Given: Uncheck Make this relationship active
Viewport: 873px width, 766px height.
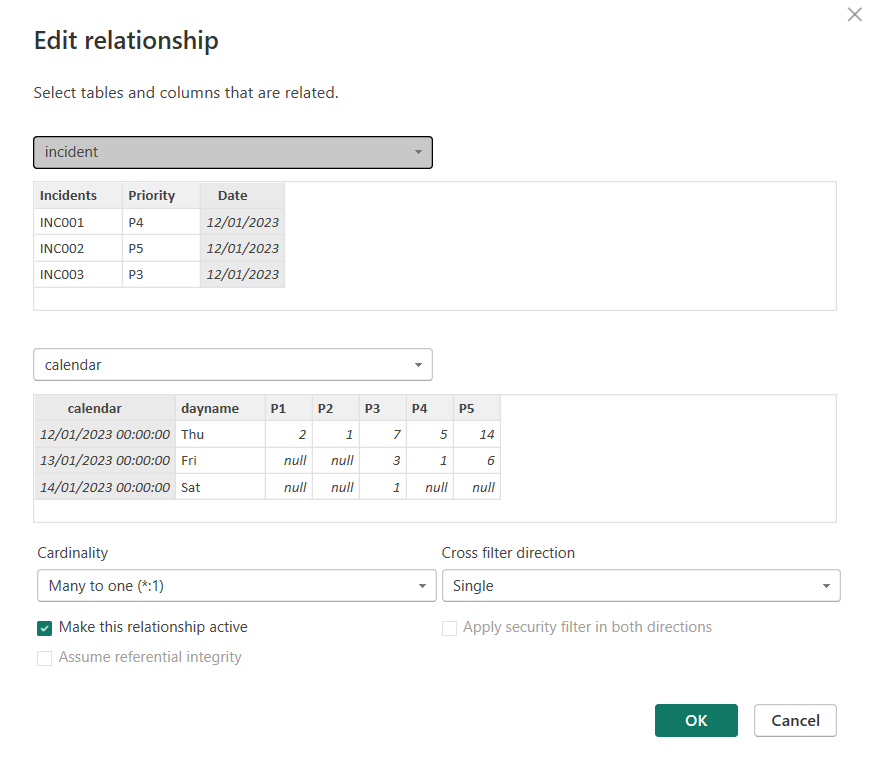Looking at the screenshot, I should pyautogui.click(x=45, y=628).
